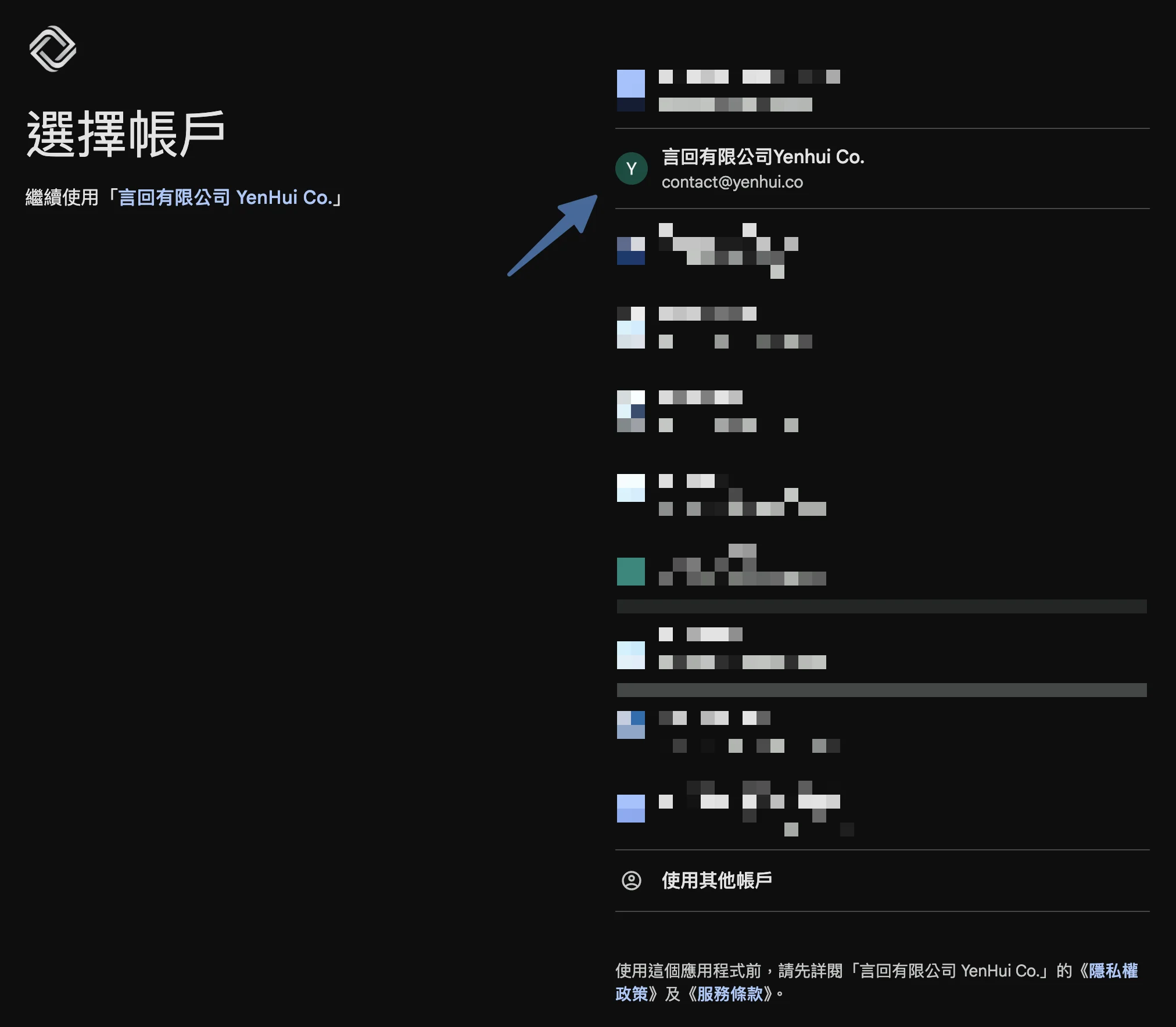Click the YenHui app logo icon
Viewport: 1176px width, 1027px height.
(x=53, y=49)
